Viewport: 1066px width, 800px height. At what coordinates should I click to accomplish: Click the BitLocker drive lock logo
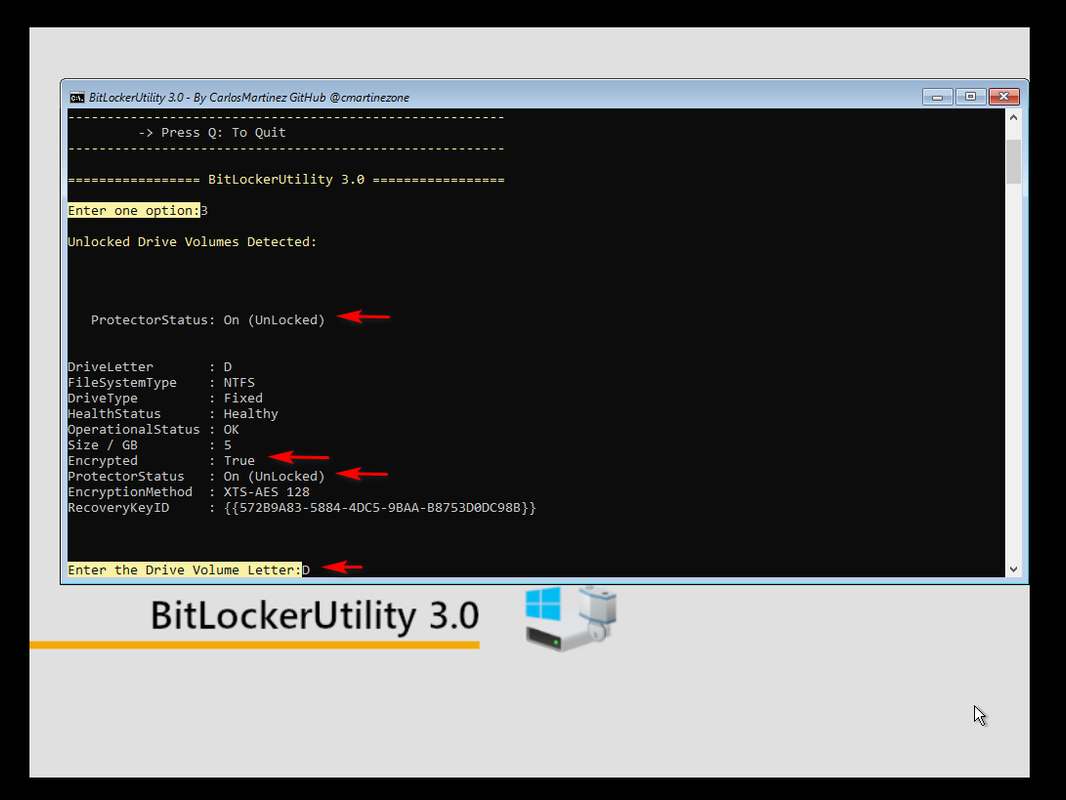point(570,619)
